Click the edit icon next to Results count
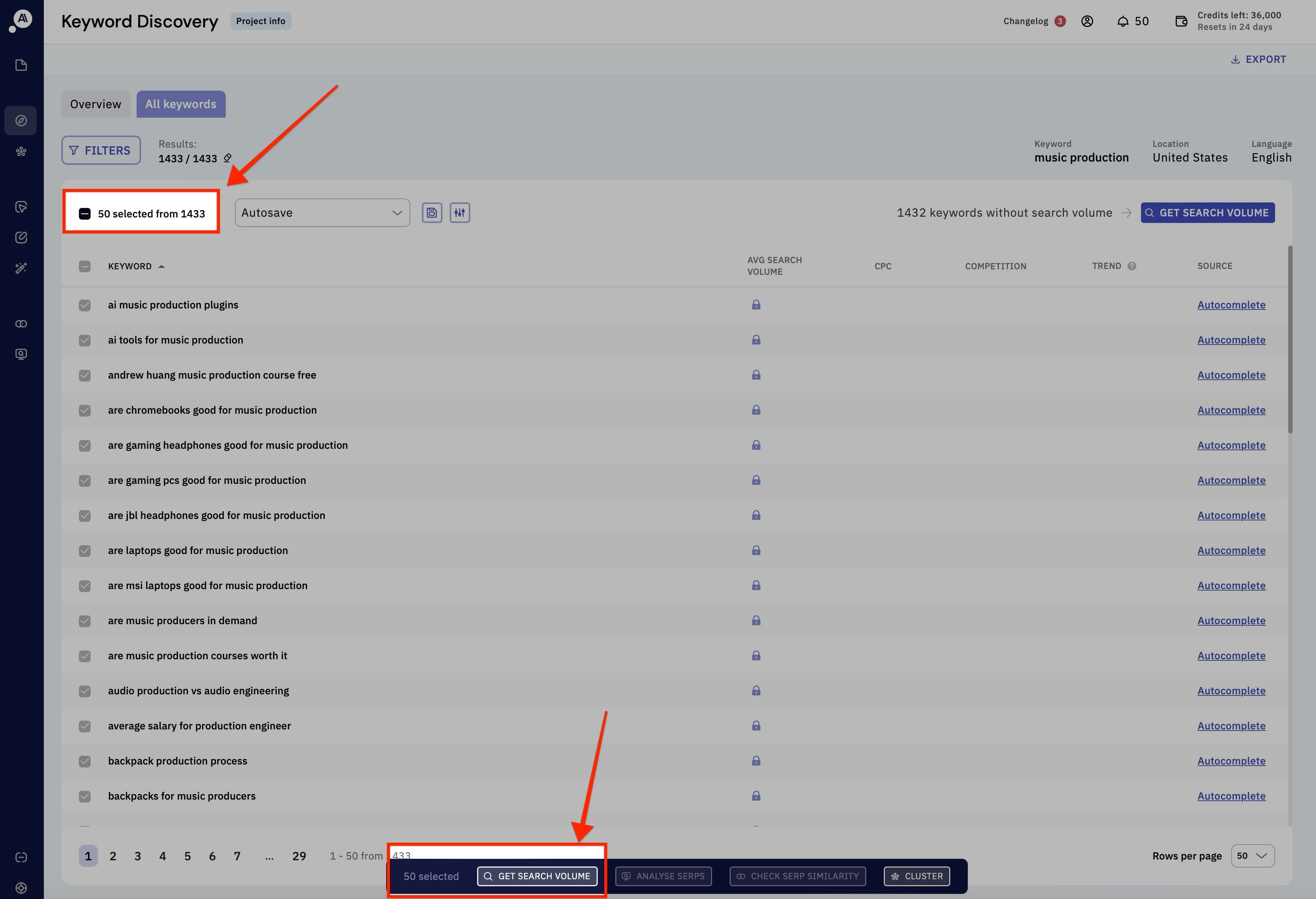1316x899 pixels. pyautogui.click(x=228, y=158)
